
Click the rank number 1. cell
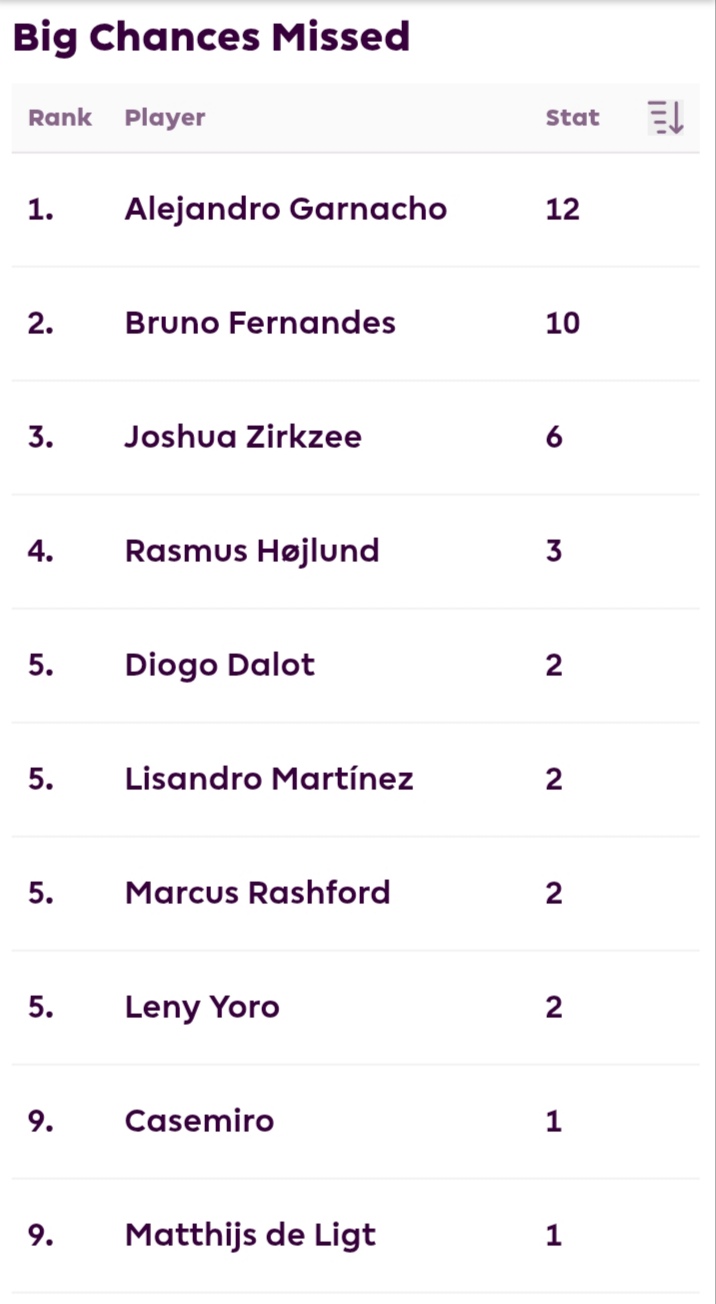click(x=41, y=209)
